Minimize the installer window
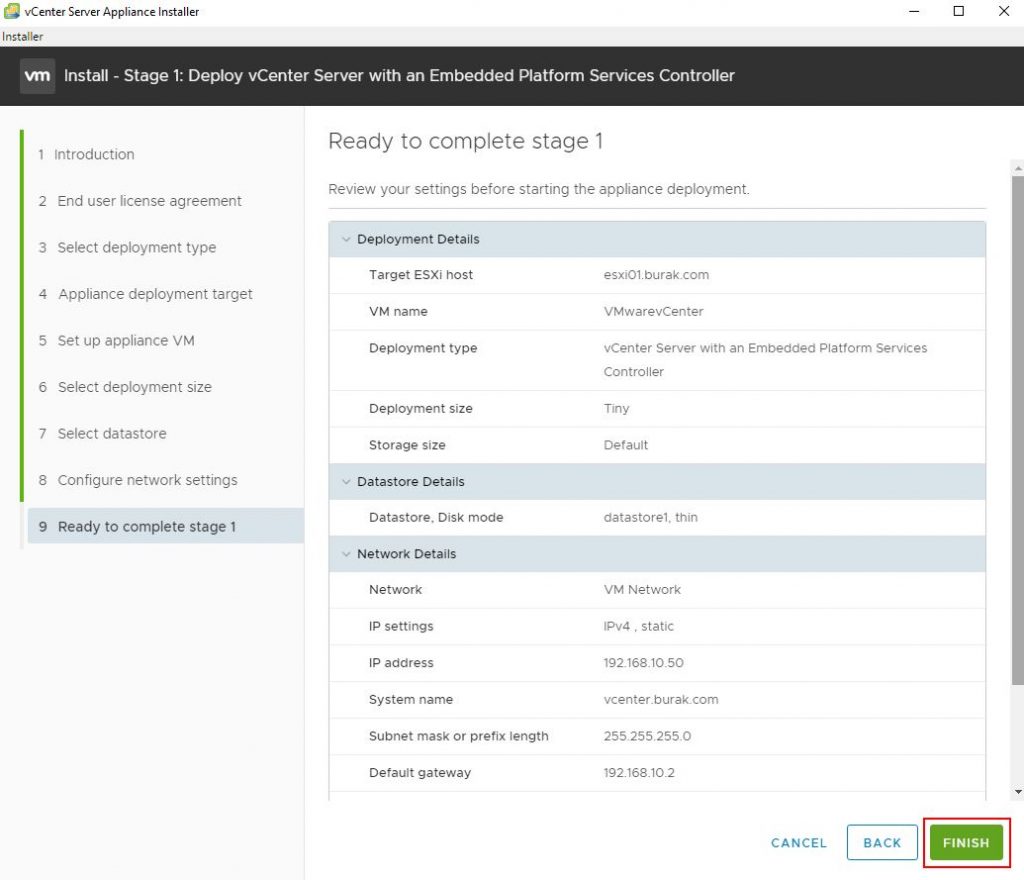 [914, 11]
